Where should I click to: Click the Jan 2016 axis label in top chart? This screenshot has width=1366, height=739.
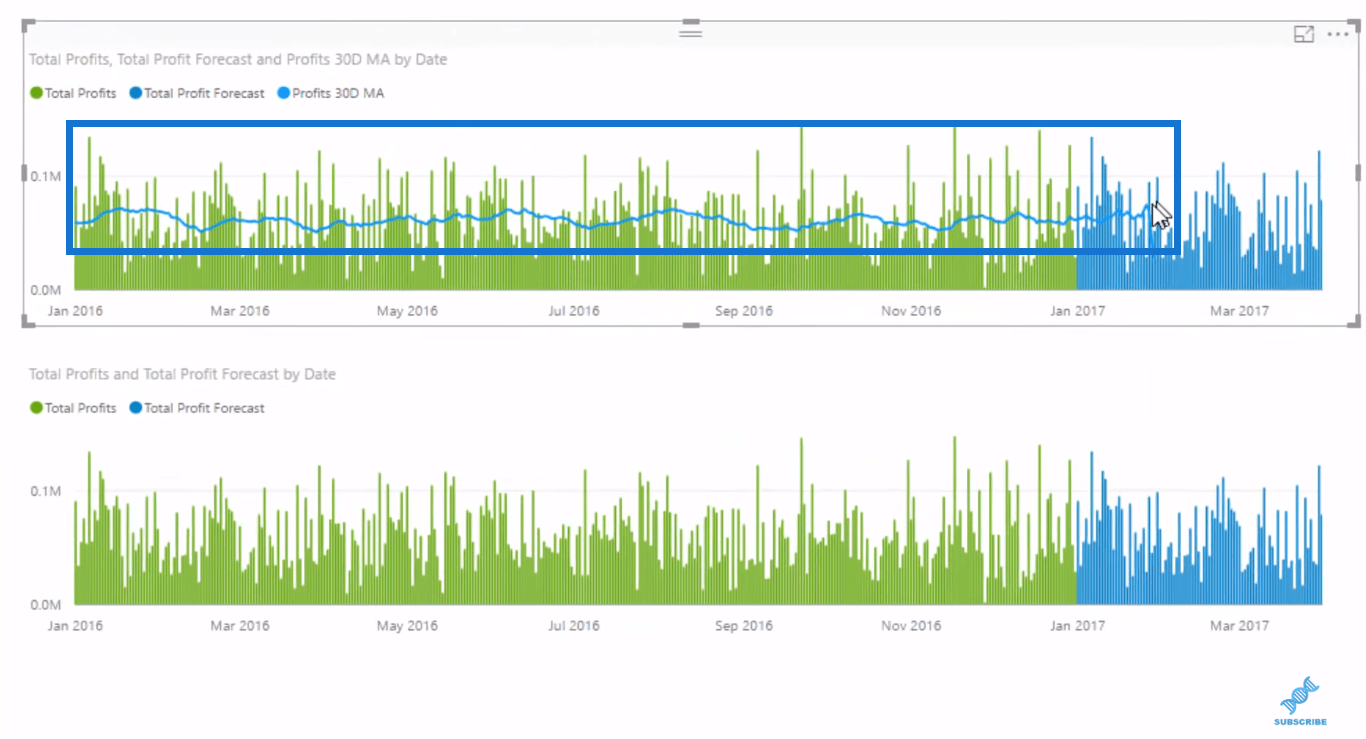pos(75,311)
